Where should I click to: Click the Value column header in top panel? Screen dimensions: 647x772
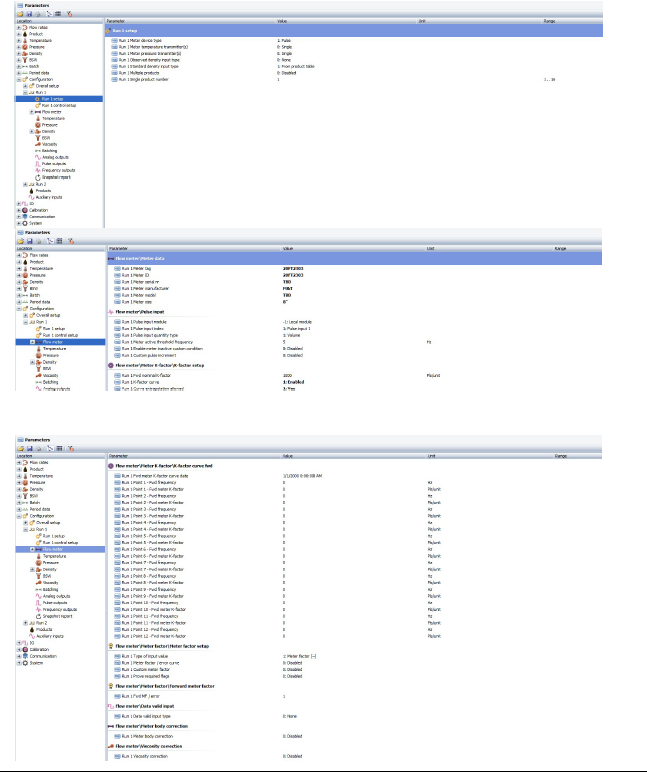(282, 21)
